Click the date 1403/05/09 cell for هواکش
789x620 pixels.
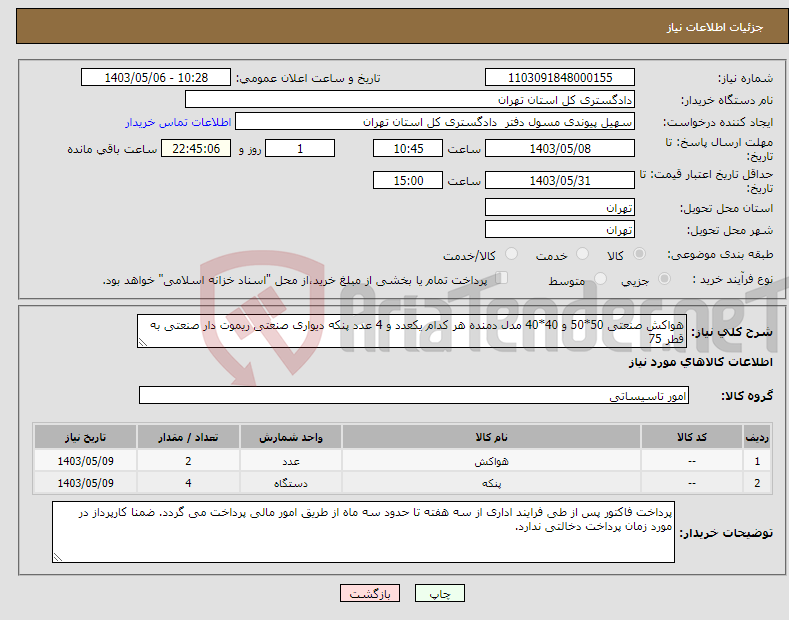pos(86,461)
